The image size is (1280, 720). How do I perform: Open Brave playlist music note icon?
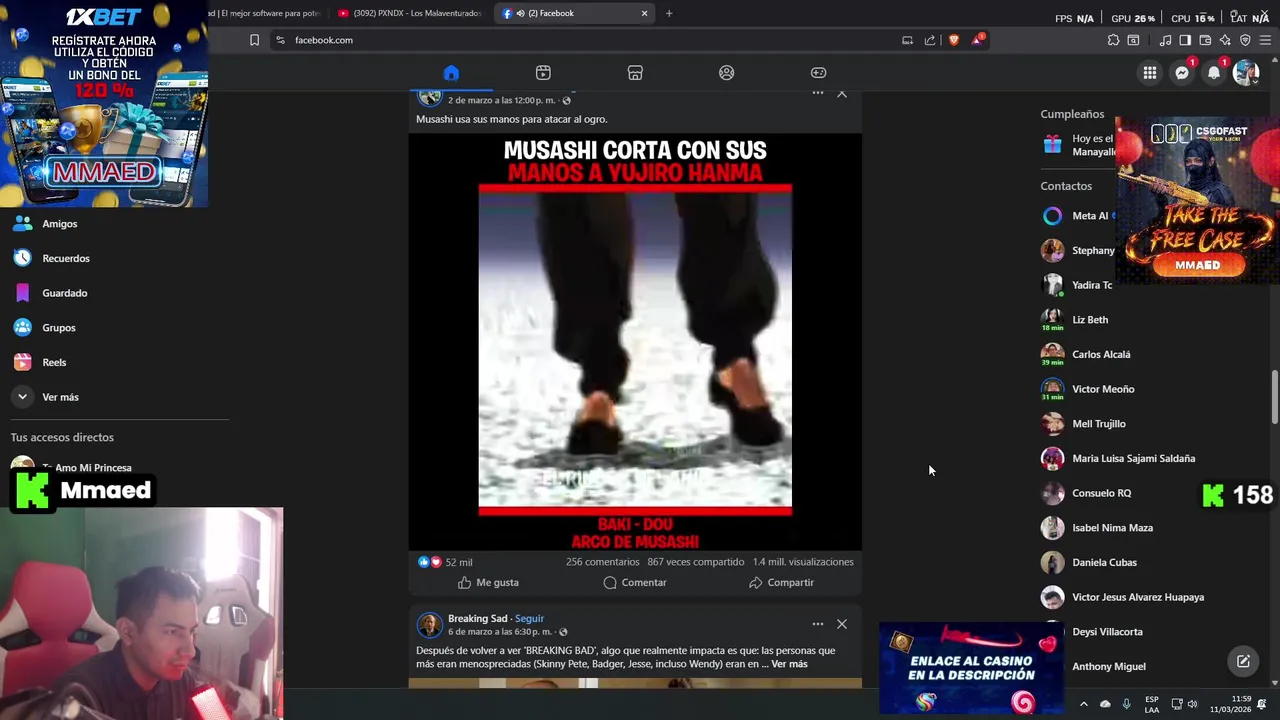1165,40
